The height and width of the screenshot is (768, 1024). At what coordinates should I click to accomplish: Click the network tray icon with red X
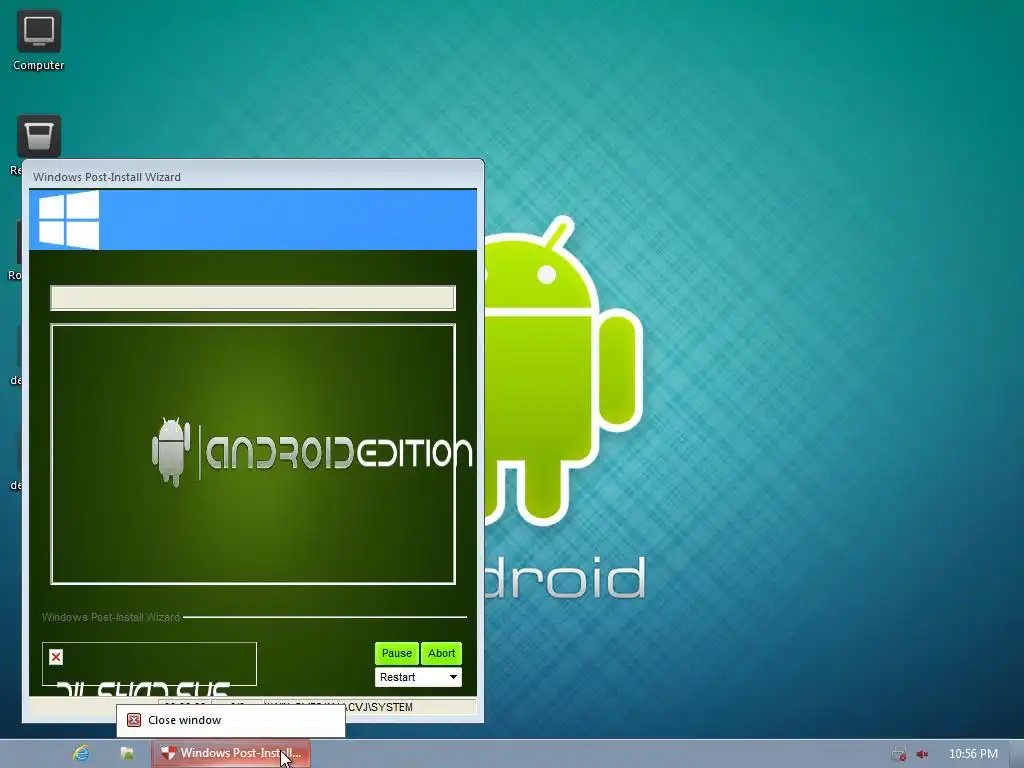coord(899,754)
